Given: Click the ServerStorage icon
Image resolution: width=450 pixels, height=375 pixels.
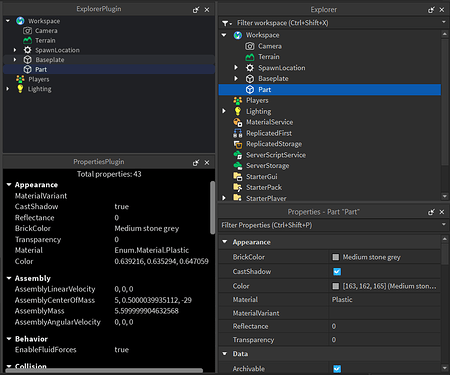Looking at the screenshot, I should [238, 166].
